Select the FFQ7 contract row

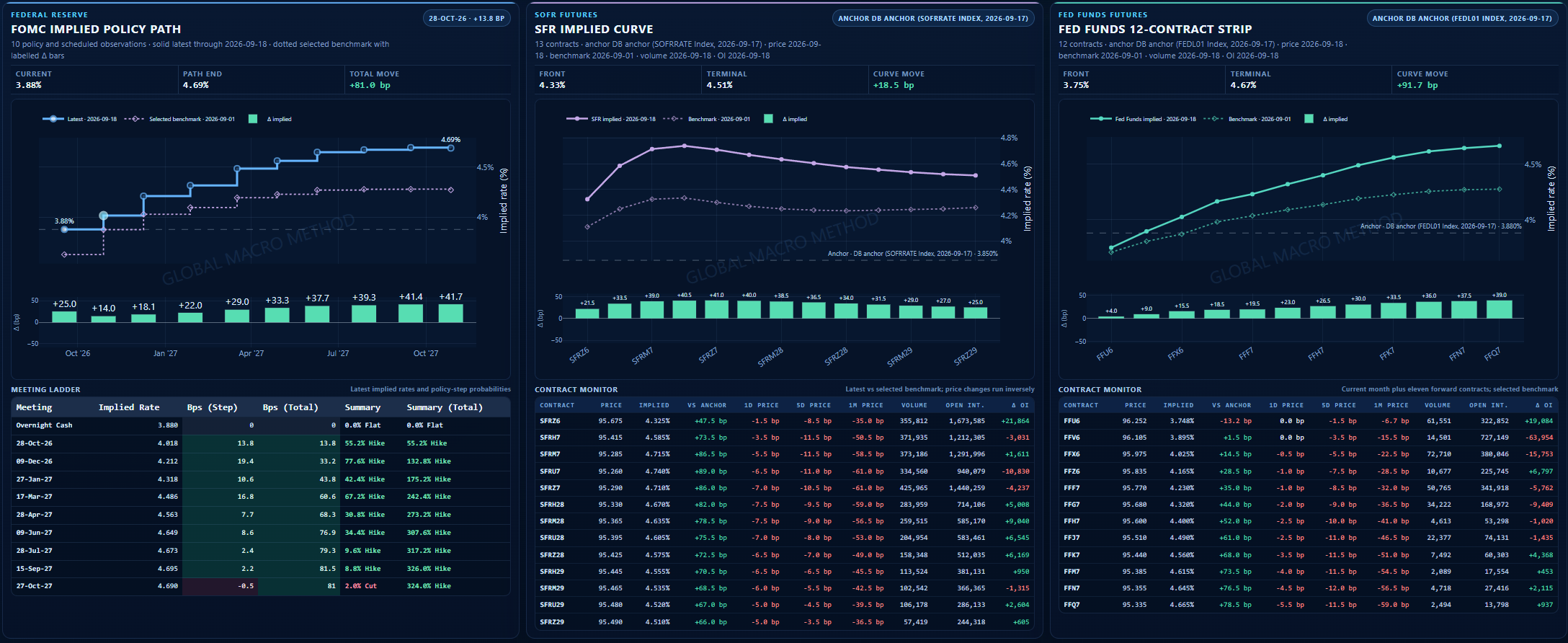1309,605
